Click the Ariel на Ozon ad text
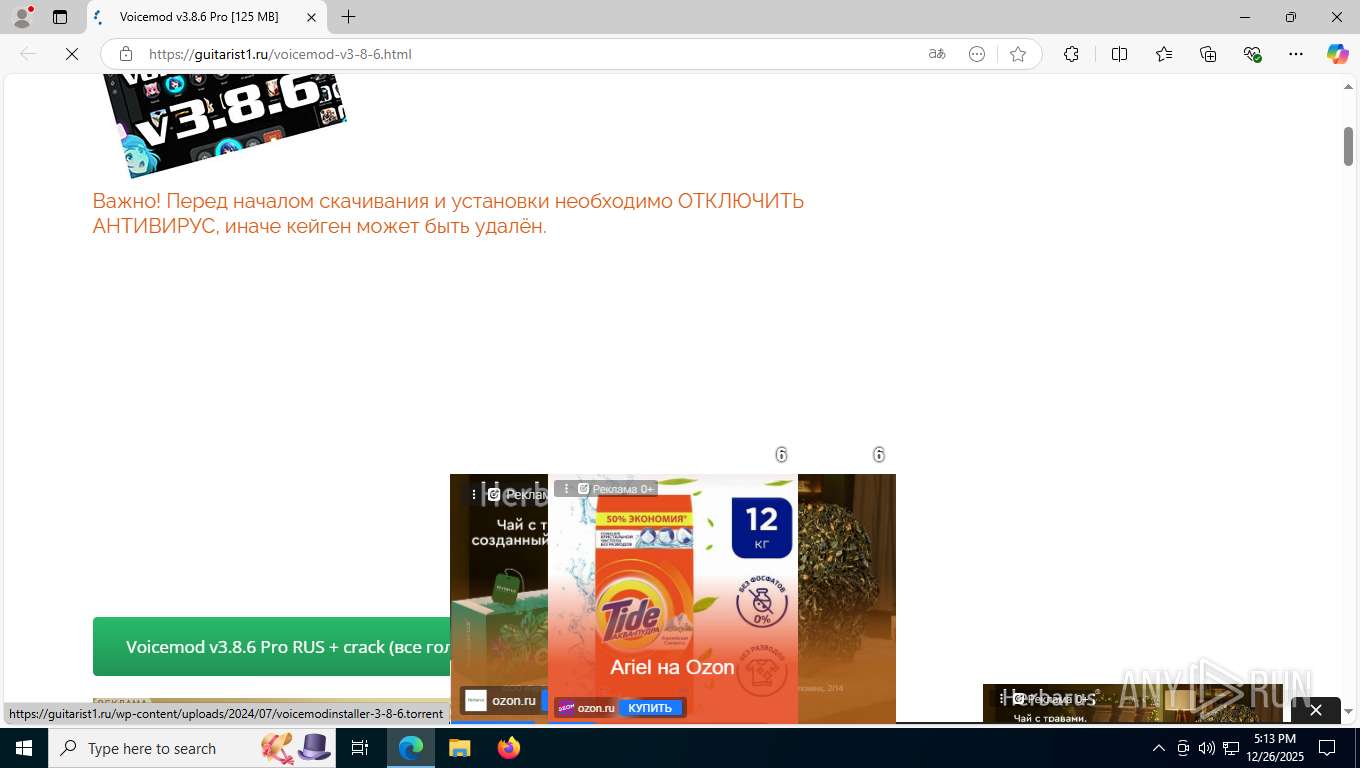 tap(672, 667)
